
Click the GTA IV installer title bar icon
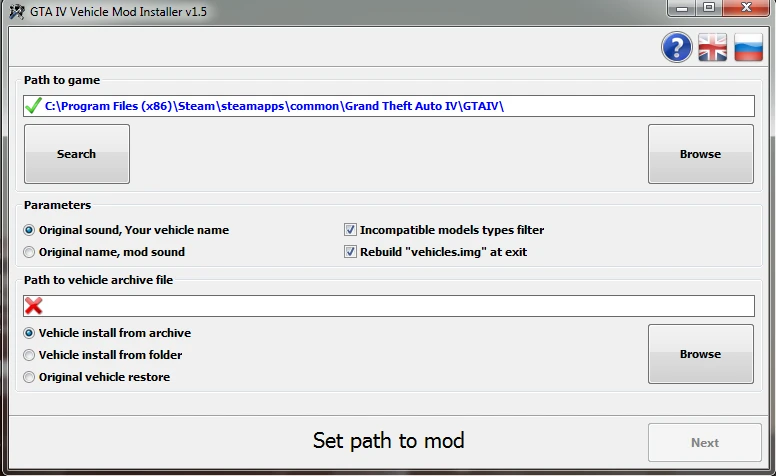pos(17,11)
